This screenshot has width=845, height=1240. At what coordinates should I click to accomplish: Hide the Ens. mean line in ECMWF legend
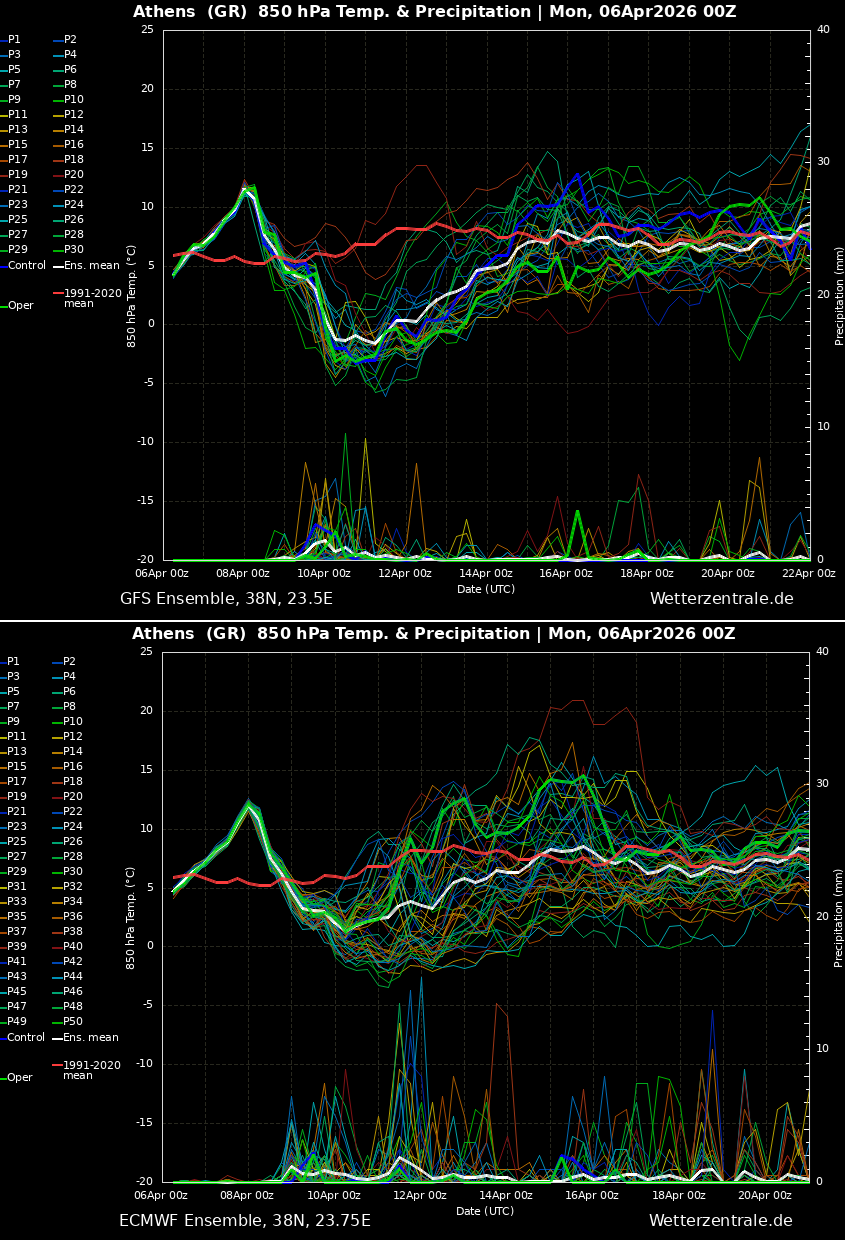[x=90, y=1038]
